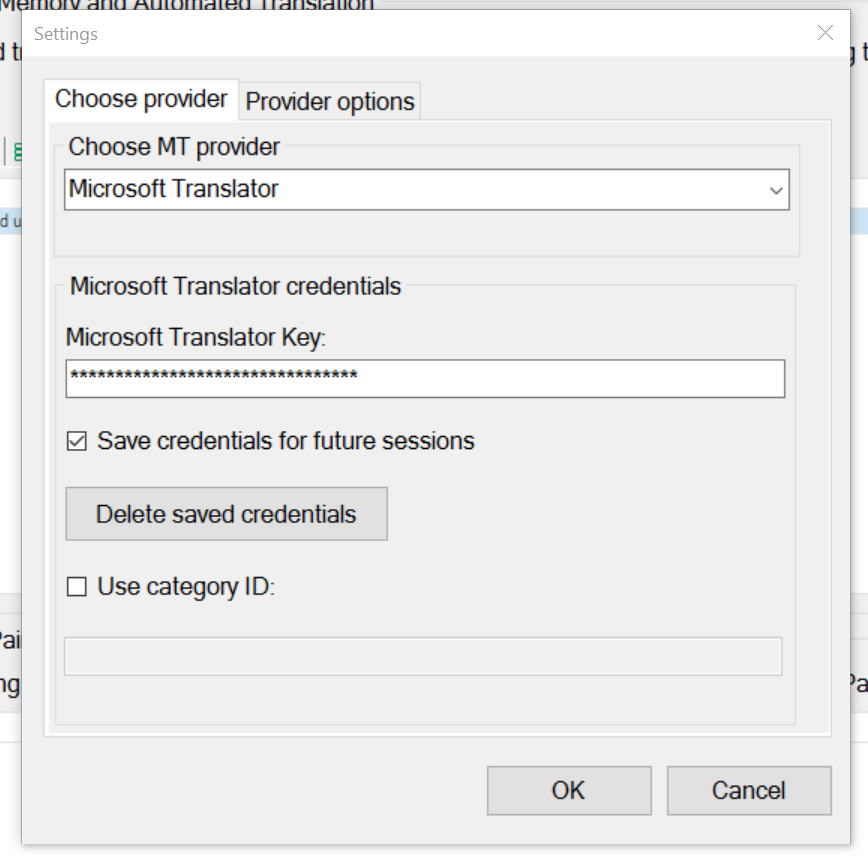Click the Microsoft Translator Key label
The width and height of the screenshot is (868, 858).
click(x=196, y=337)
